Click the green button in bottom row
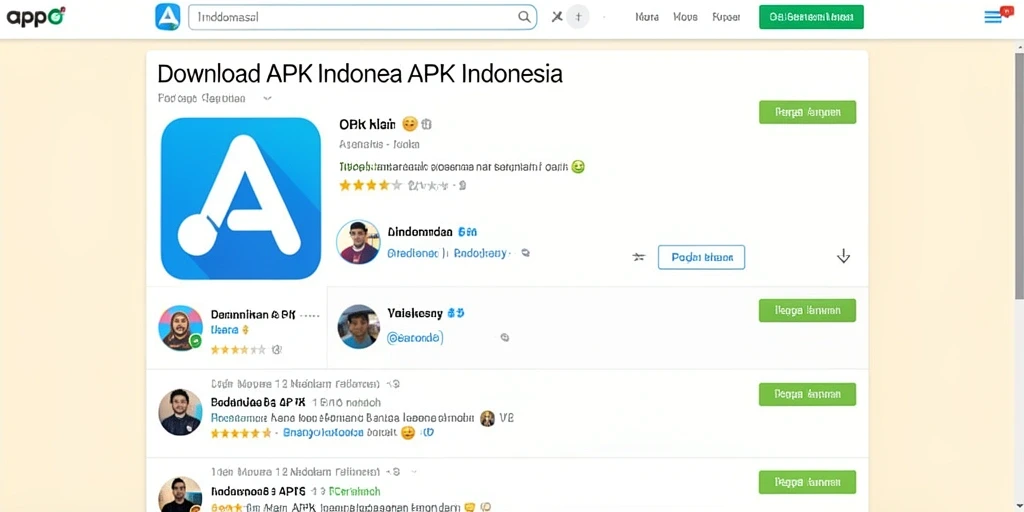 click(807, 482)
